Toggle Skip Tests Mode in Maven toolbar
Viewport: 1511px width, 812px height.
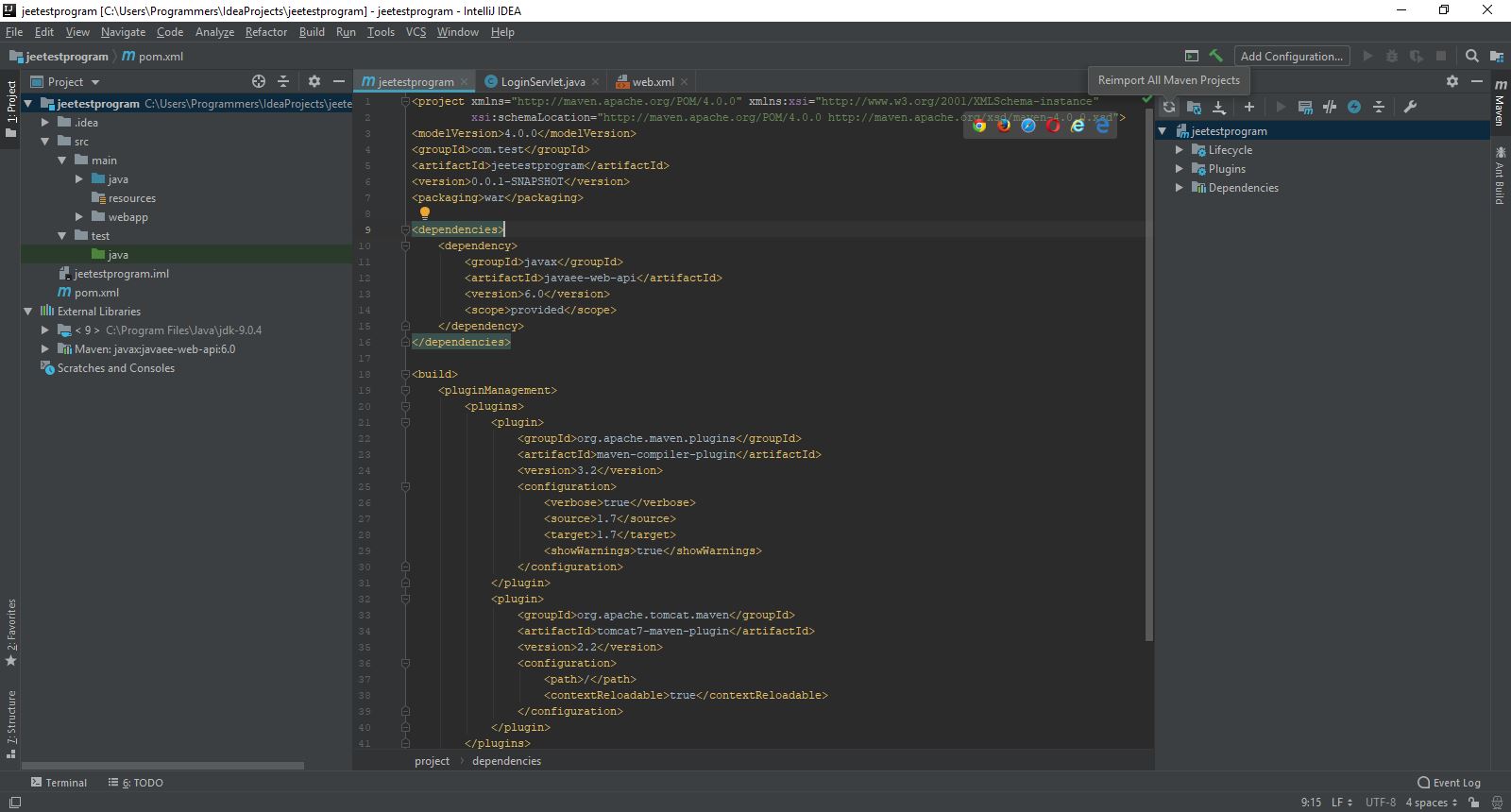click(x=1354, y=107)
